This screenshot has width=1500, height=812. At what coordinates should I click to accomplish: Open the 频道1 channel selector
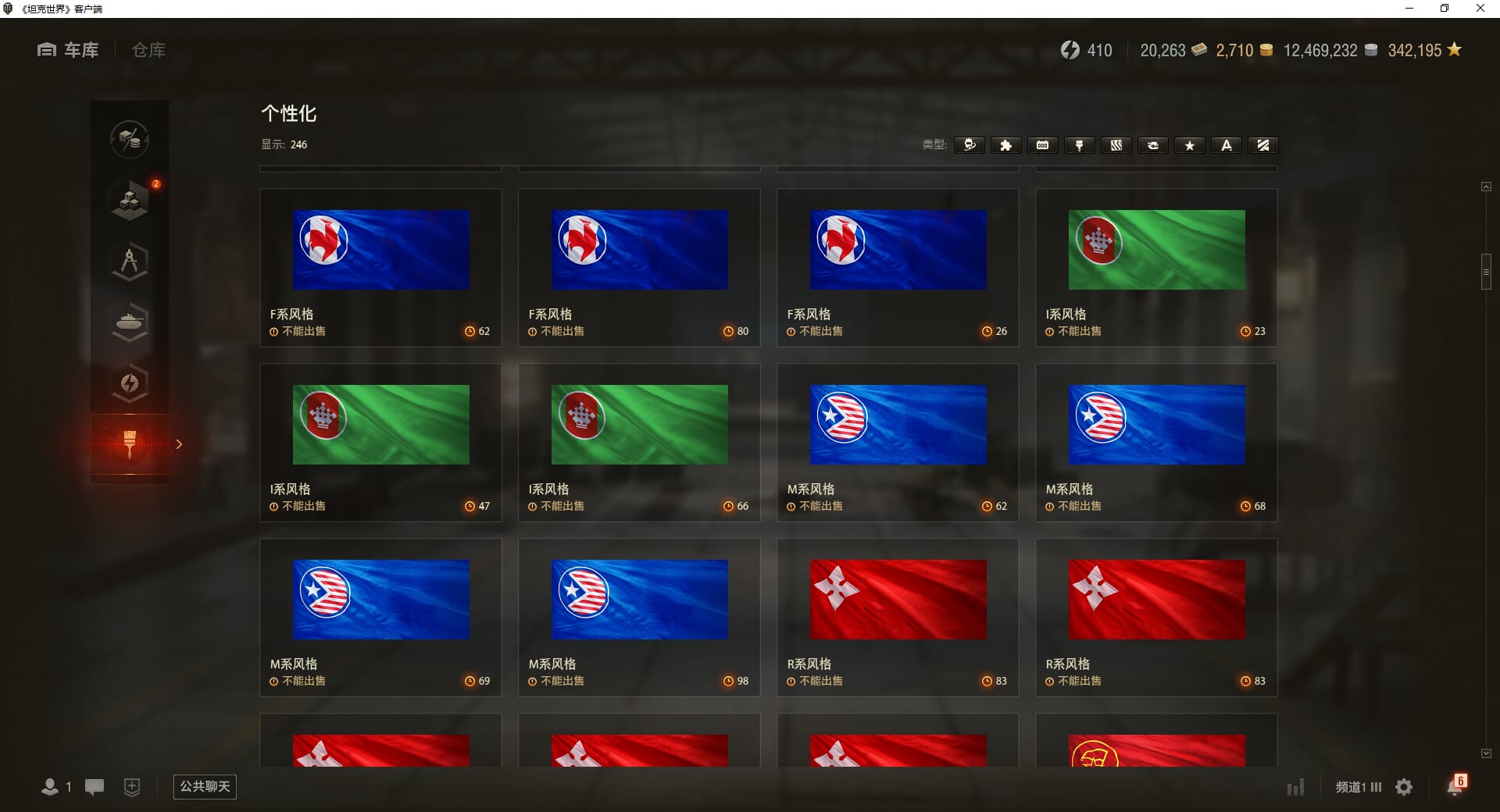pyautogui.click(x=1358, y=787)
